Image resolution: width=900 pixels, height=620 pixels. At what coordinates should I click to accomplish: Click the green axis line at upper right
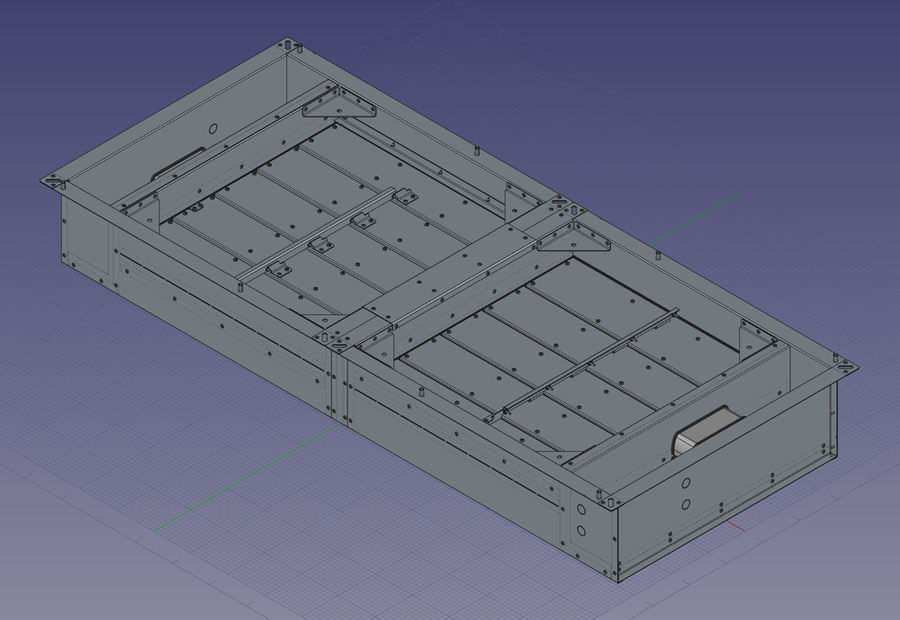pos(700,213)
